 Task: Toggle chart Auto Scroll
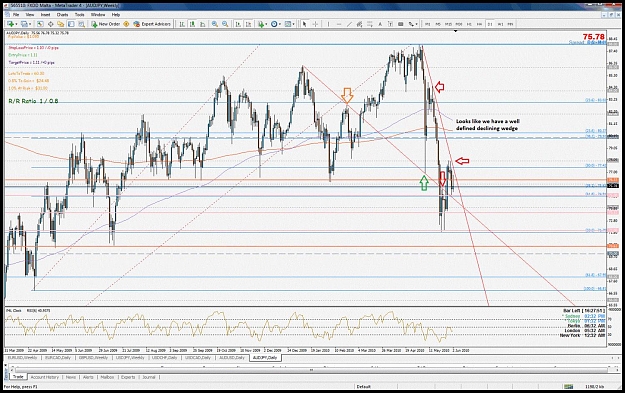coord(238,24)
